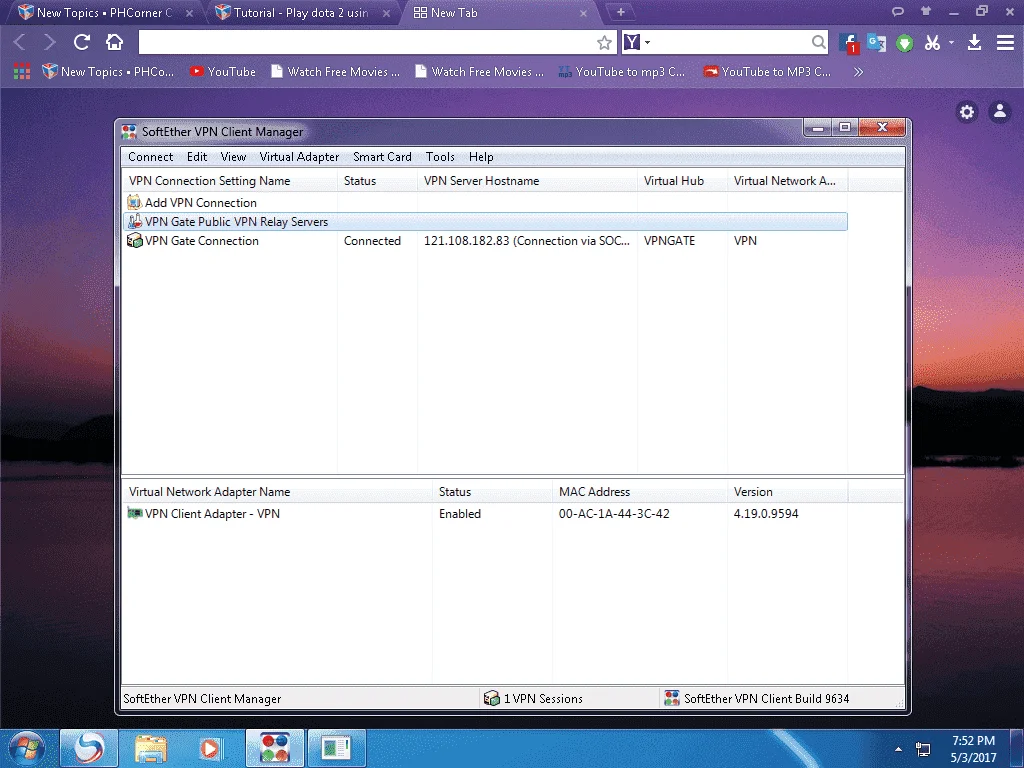Open the Virtual Adapter menu
The image size is (1024, 768).
(299, 157)
